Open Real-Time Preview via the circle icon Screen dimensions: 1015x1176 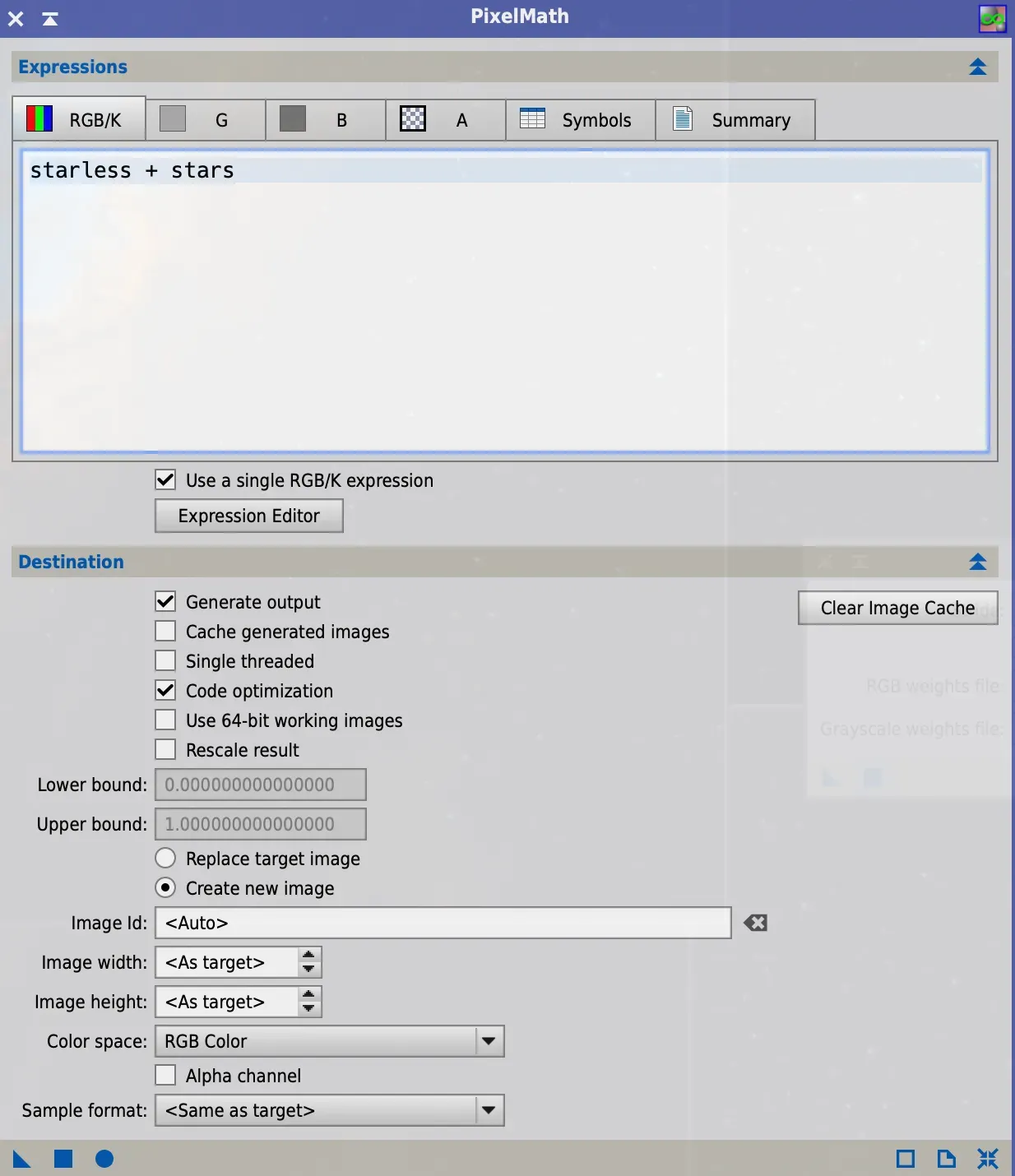pos(105,1158)
